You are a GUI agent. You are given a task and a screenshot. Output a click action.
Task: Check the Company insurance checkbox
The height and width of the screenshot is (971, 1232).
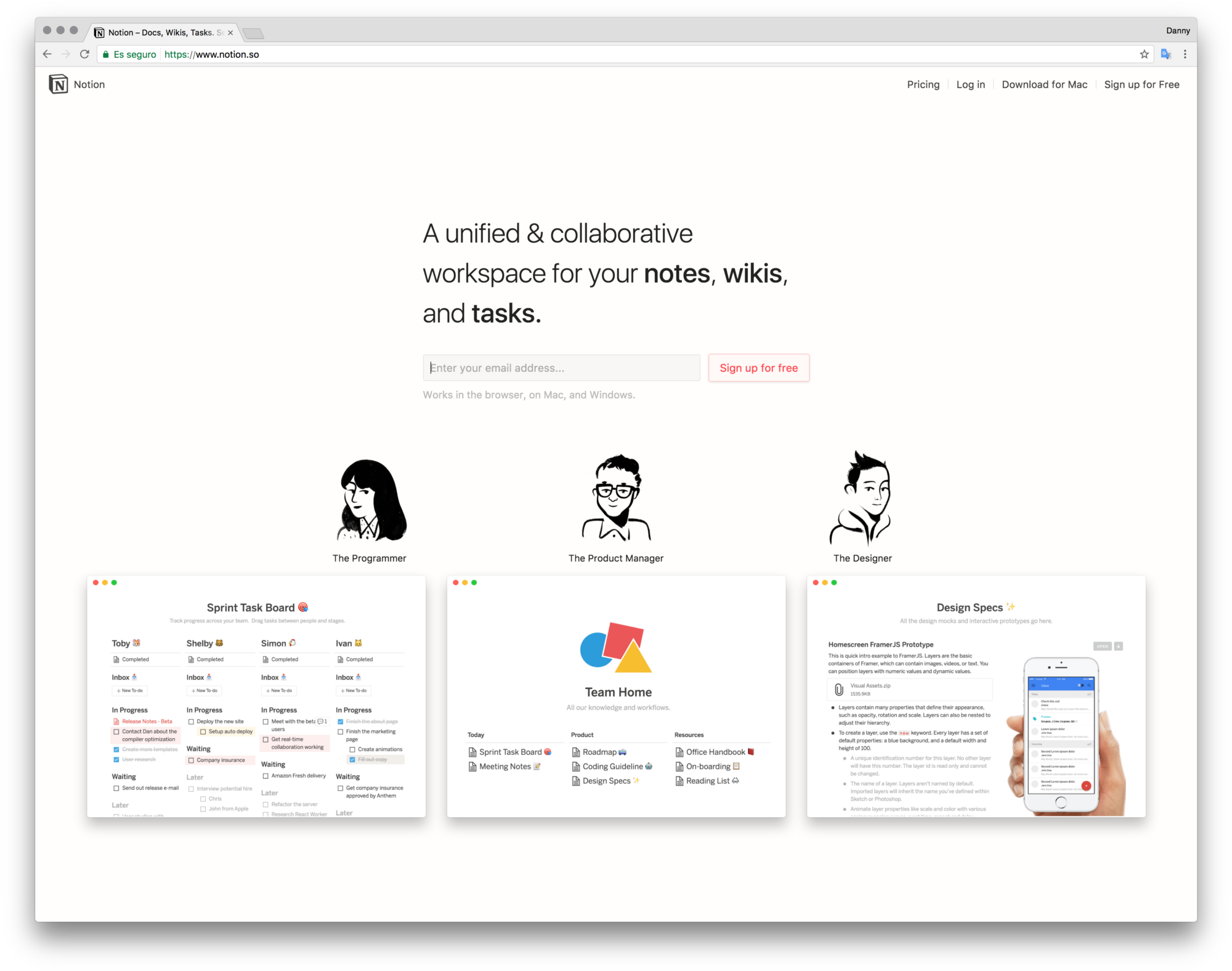191,760
